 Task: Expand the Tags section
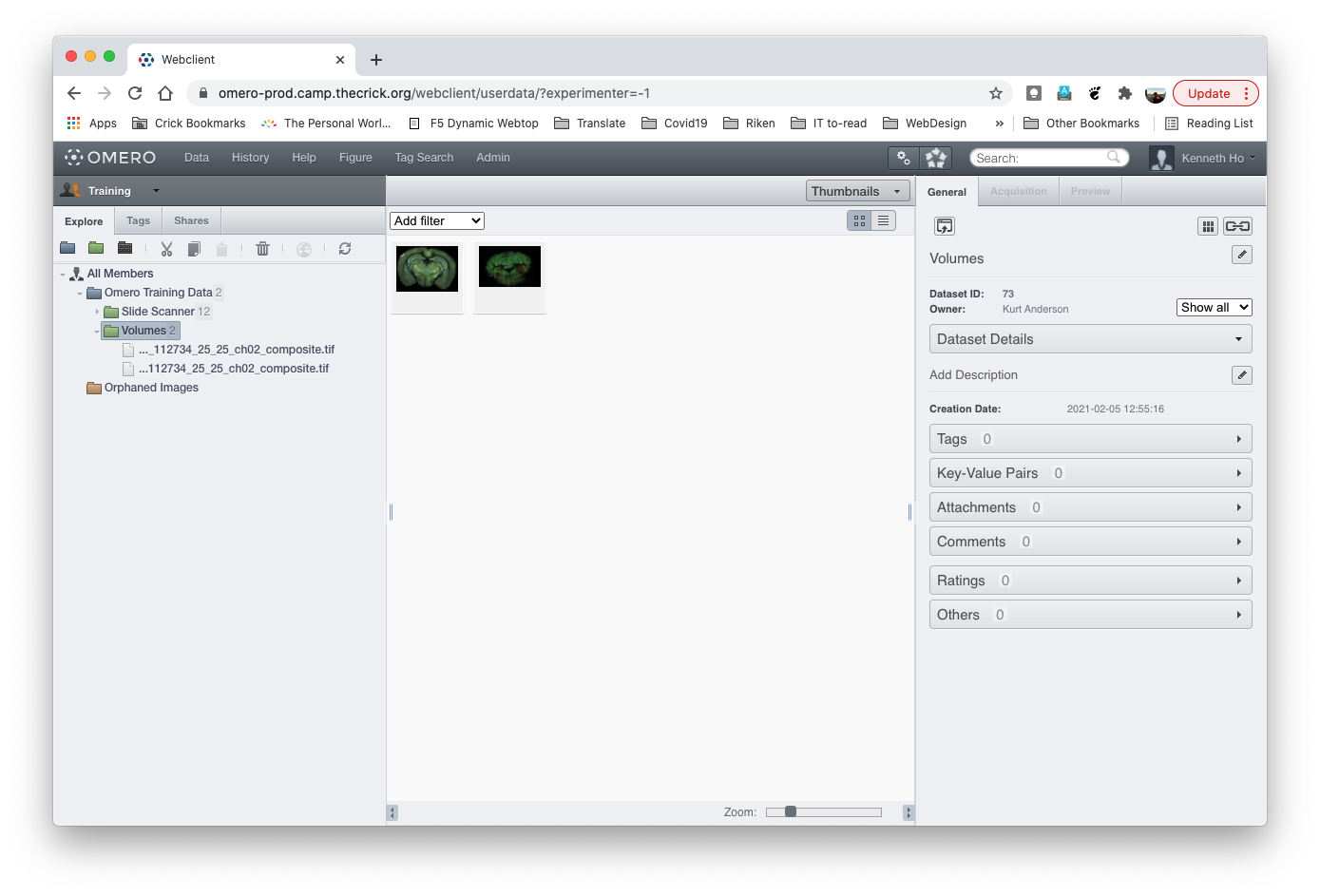[1090, 439]
